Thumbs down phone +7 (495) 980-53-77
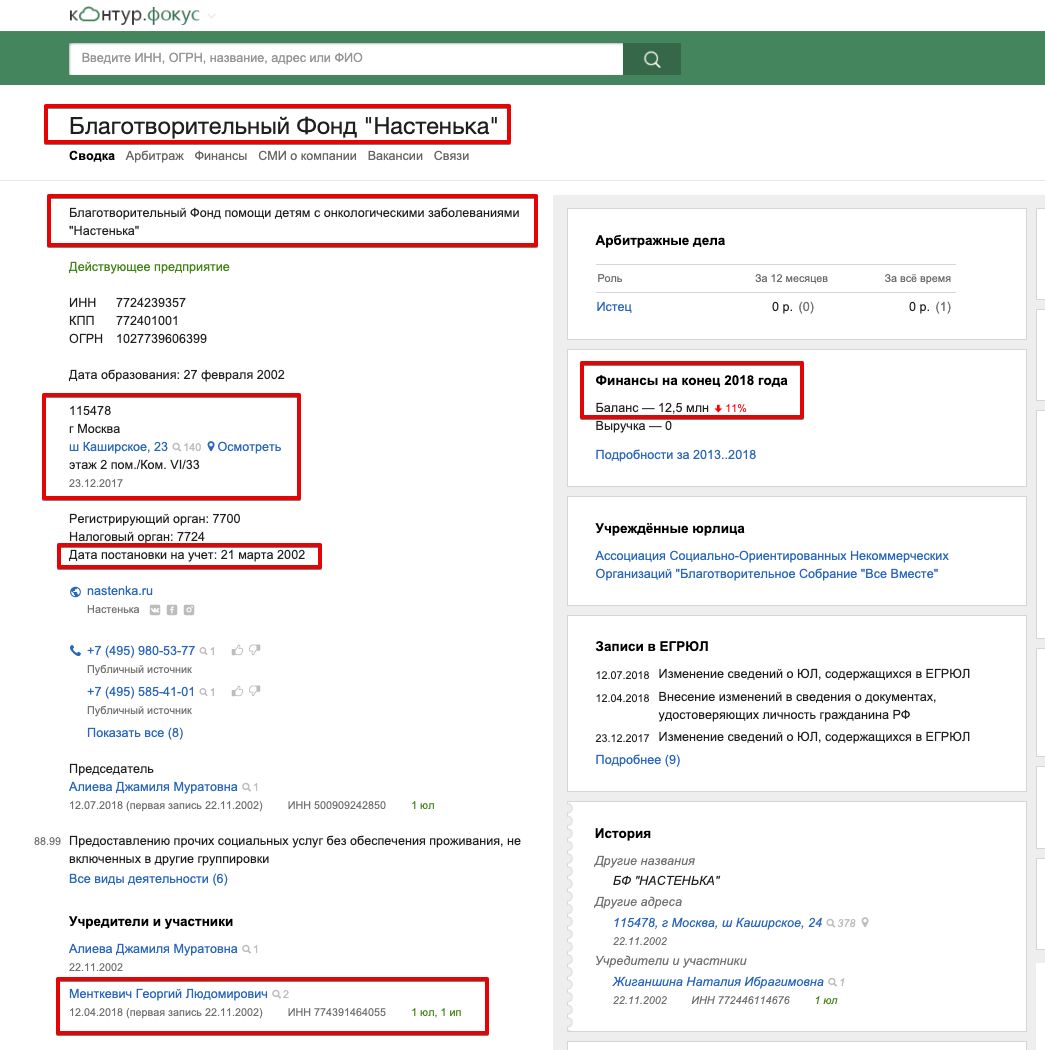Viewport: 1045px width, 1050px height. click(x=255, y=651)
